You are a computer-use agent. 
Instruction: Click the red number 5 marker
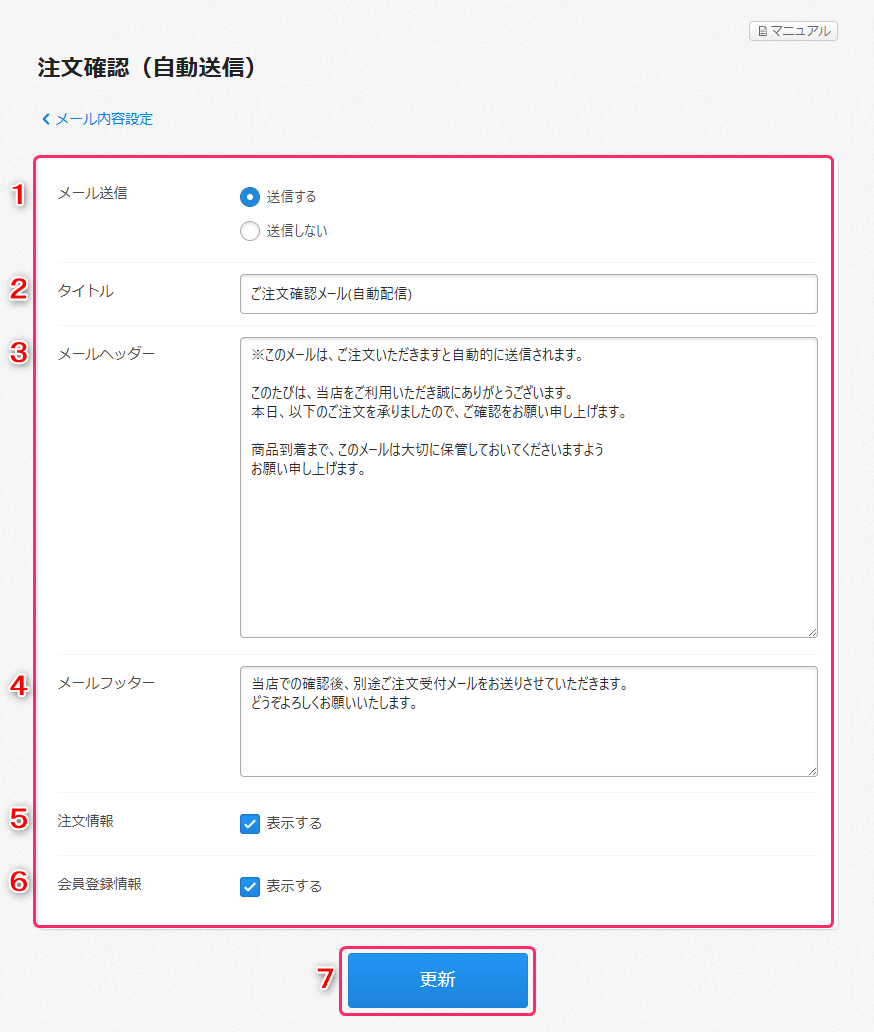click(x=18, y=818)
